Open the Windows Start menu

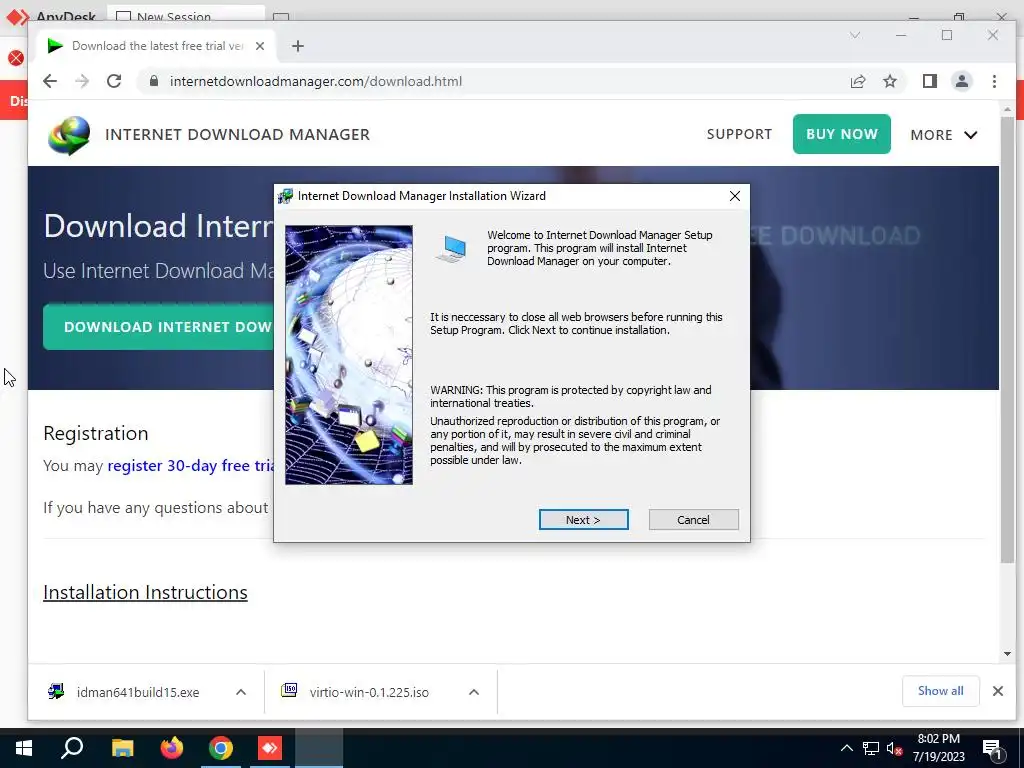click(24, 748)
